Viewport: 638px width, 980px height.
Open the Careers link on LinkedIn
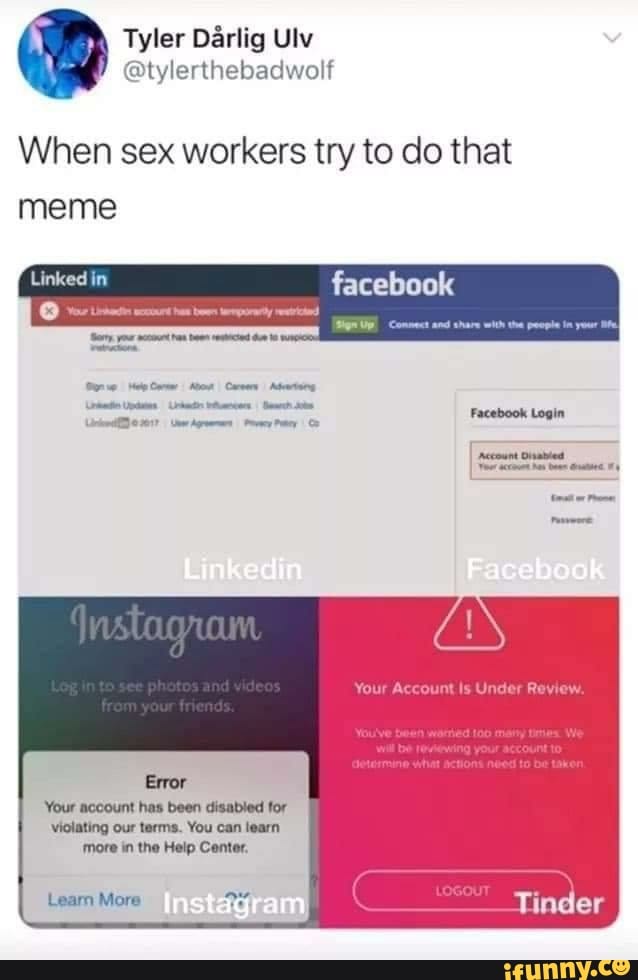(x=242, y=386)
